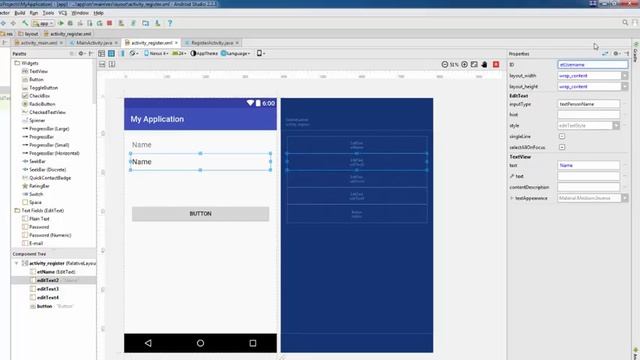640x360 pixels.
Task: Click the Properties panel settings gear
Action: [616, 53]
